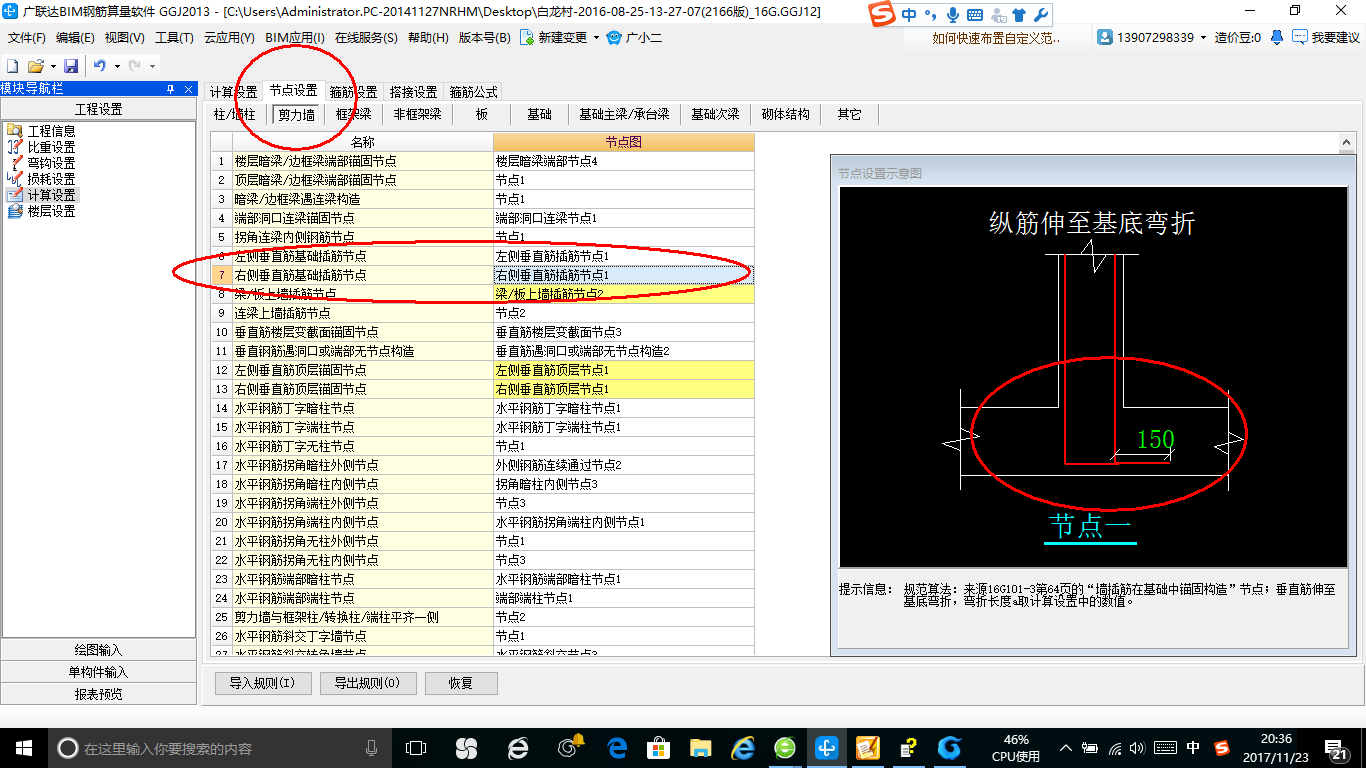Click the 导入规则(I) button
1366x768 pixels.
click(x=262, y=684)
